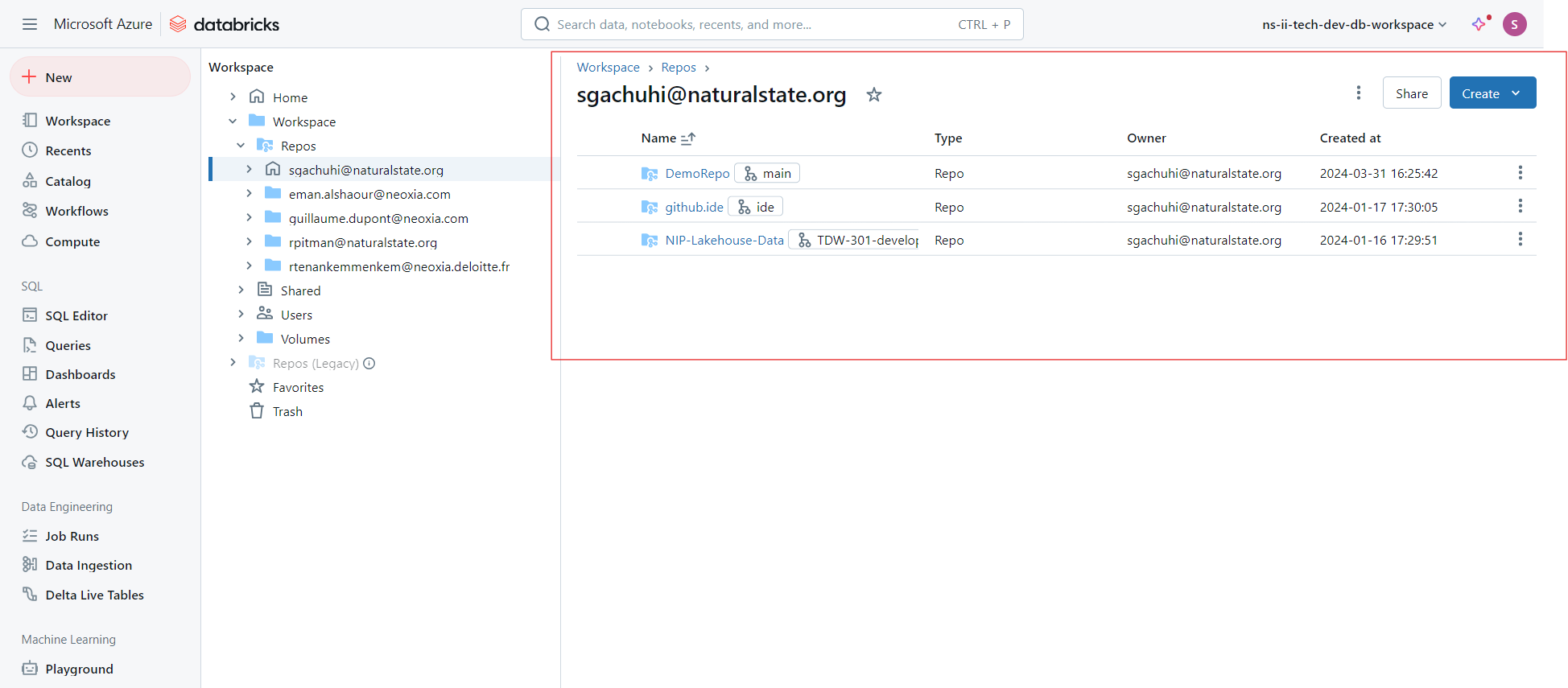The height and width of the screenshot is (688, 1568).
Task: Open the NIP-Lakehouse-Data repo link
Action: (x=724, y=241)
